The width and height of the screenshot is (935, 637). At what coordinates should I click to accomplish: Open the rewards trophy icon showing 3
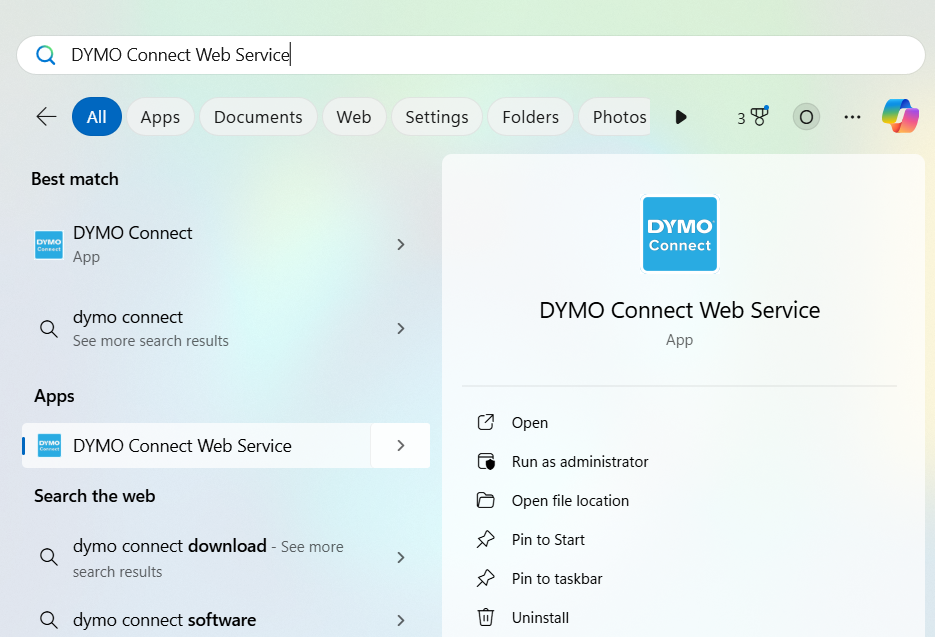click(x=752, y=117)
